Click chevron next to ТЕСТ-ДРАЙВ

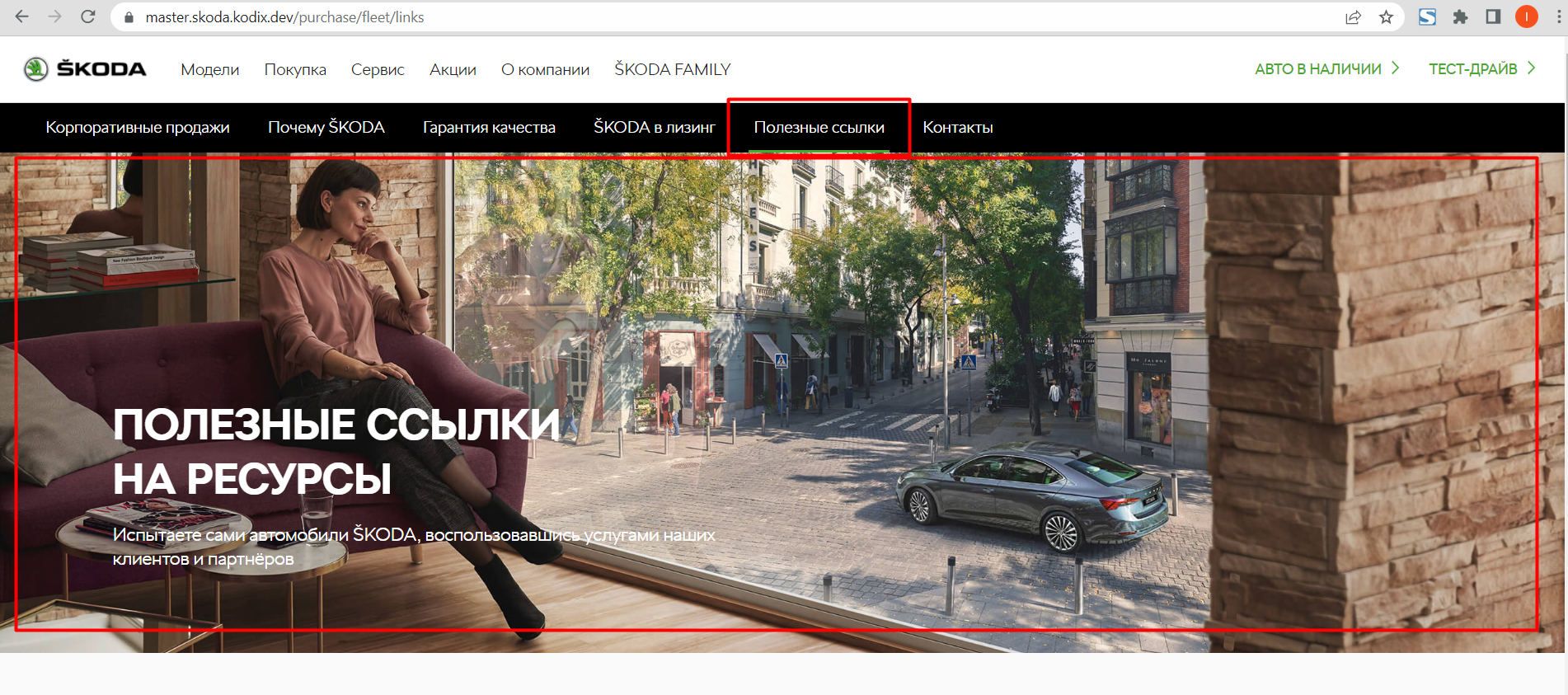tap(1531, 68)
